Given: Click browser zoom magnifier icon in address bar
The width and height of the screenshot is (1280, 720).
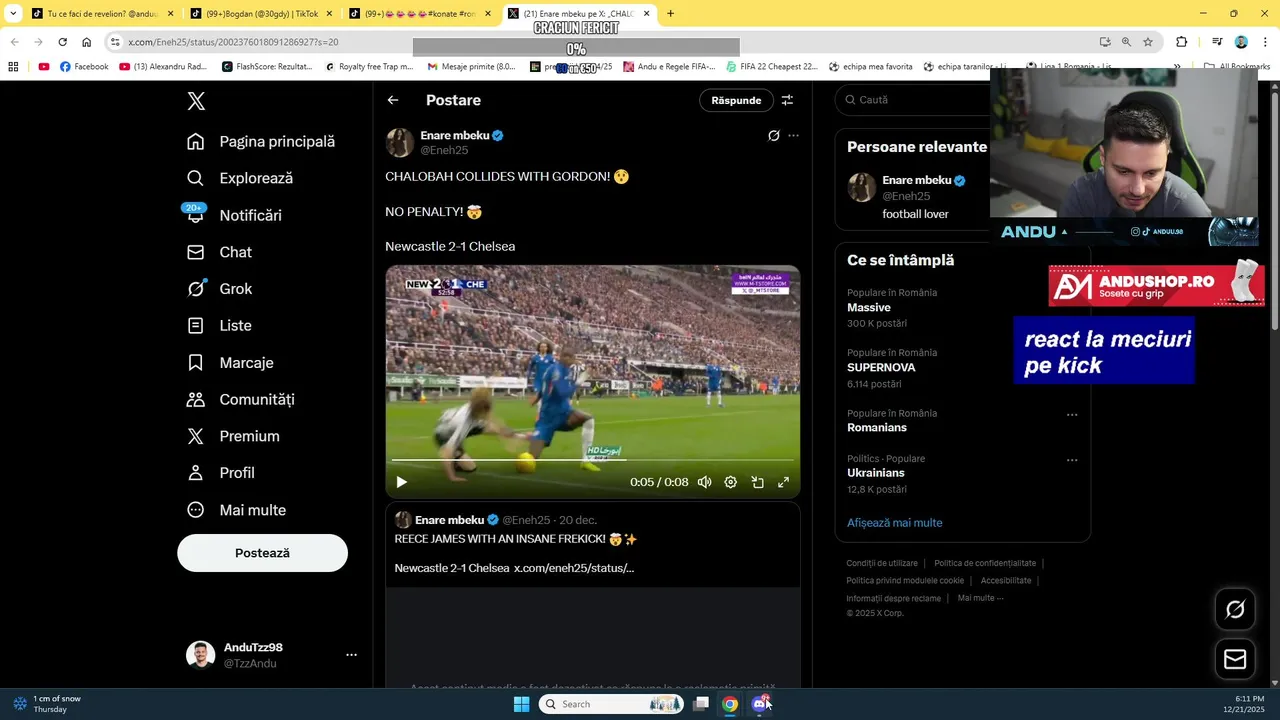Looking at the screenshot, I should [x=1126, y=42].
